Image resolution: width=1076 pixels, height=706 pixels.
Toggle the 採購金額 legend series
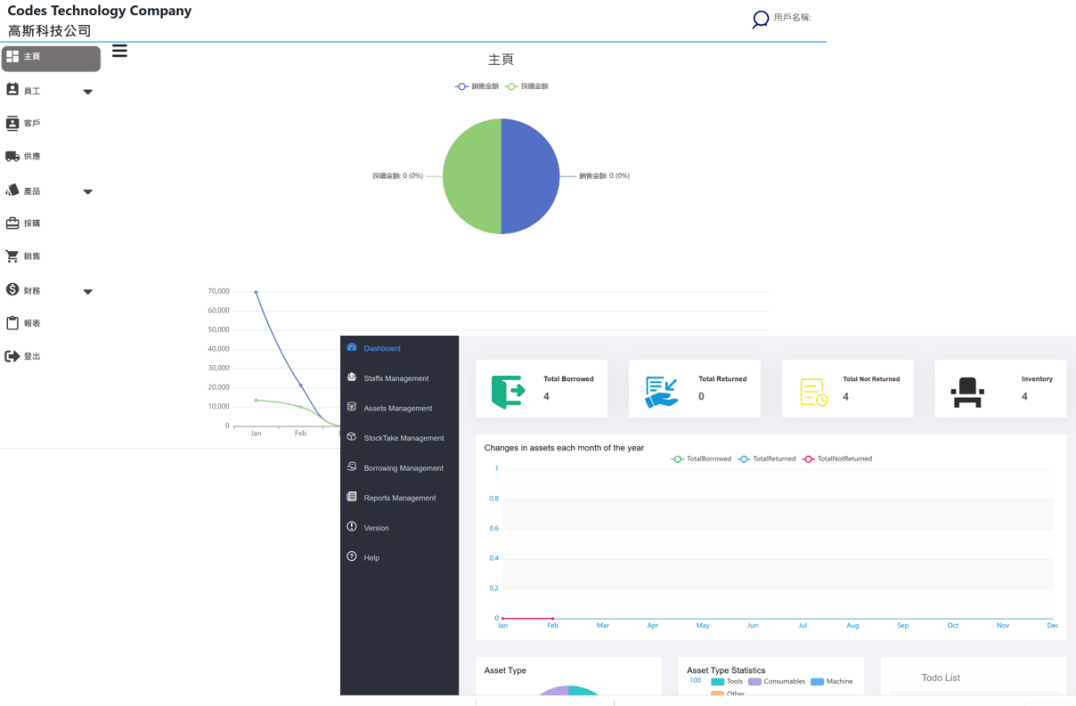[526, 87]
